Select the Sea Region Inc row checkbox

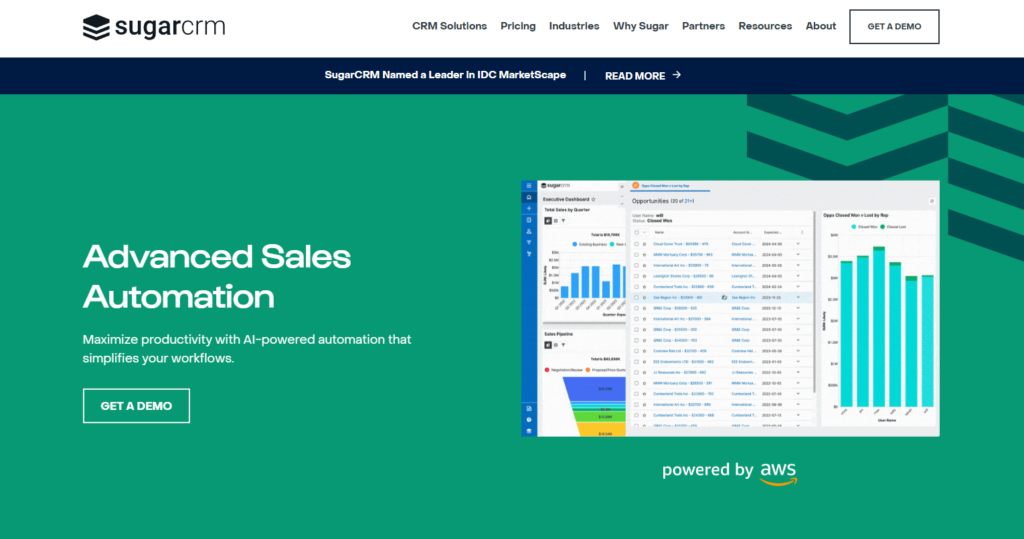tap(636, 298)
